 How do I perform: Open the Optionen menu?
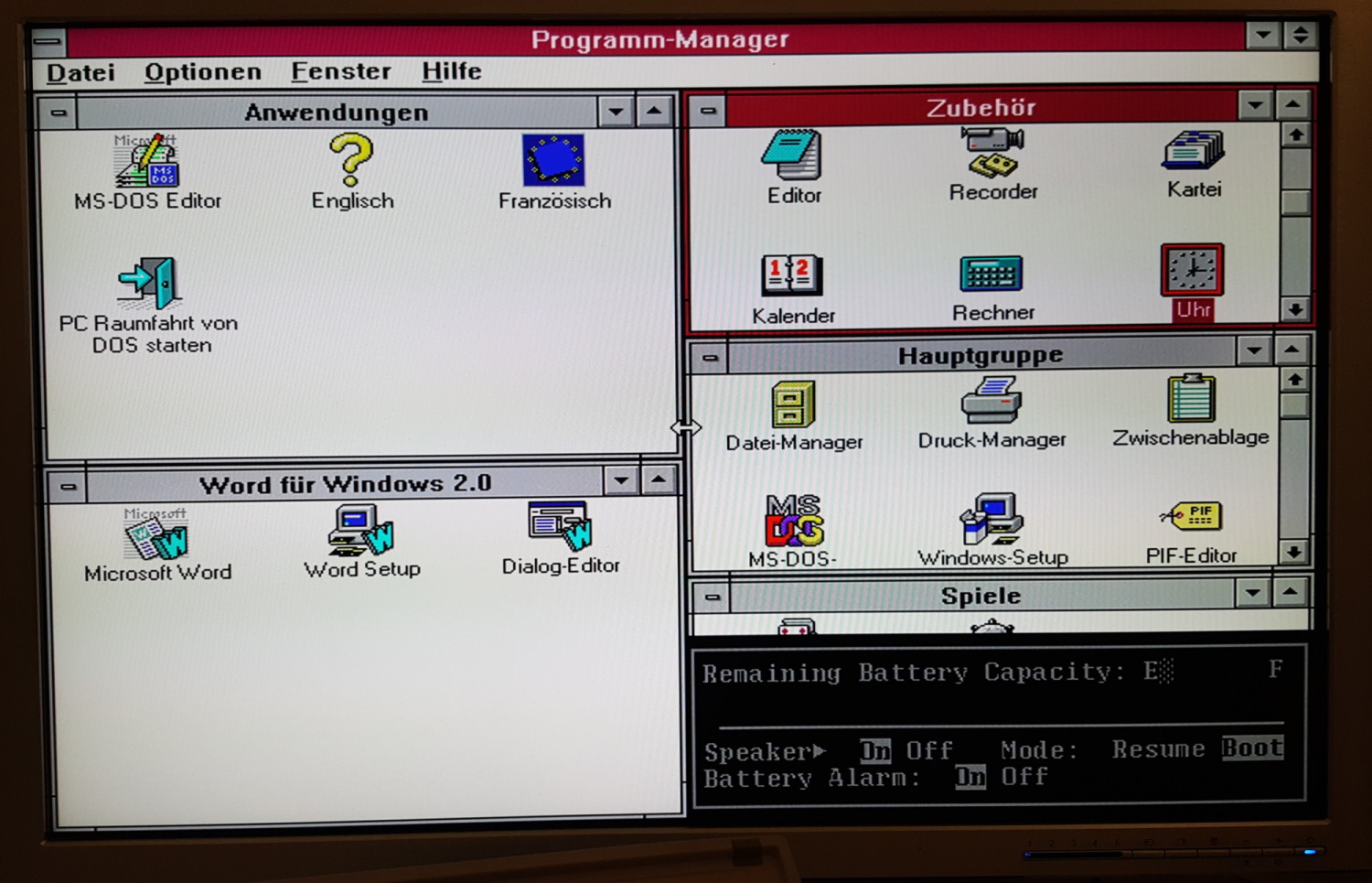click(203, 71)
